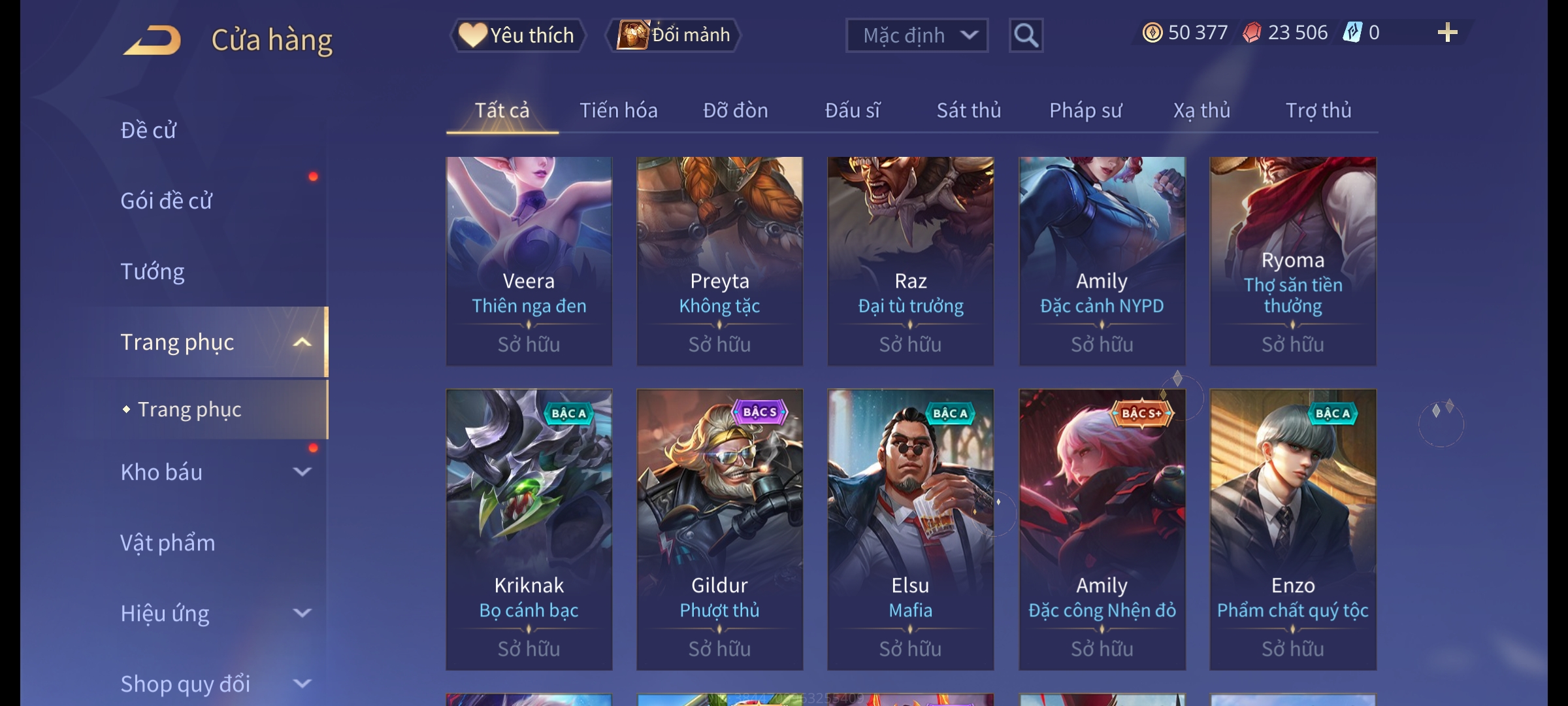
Task: Collapse the Trang phục sidebar section
Action: click(x=302, y=342)
